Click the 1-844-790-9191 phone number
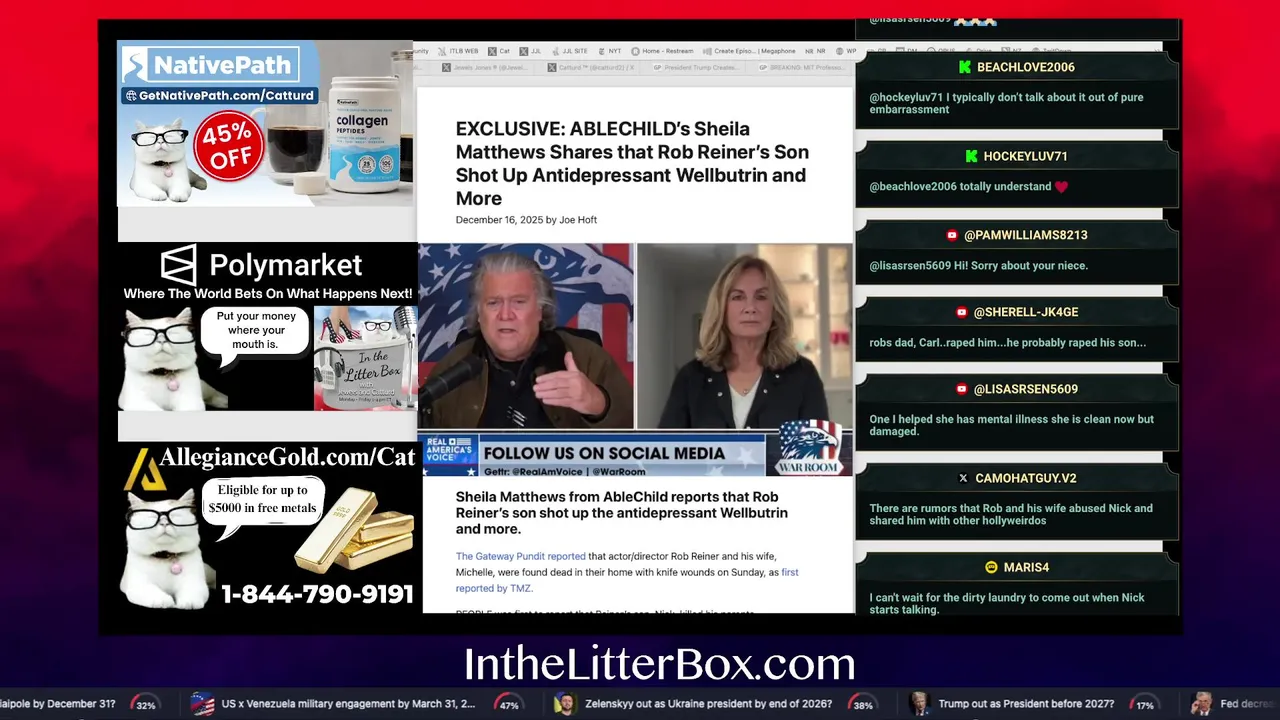 (317, 594)
